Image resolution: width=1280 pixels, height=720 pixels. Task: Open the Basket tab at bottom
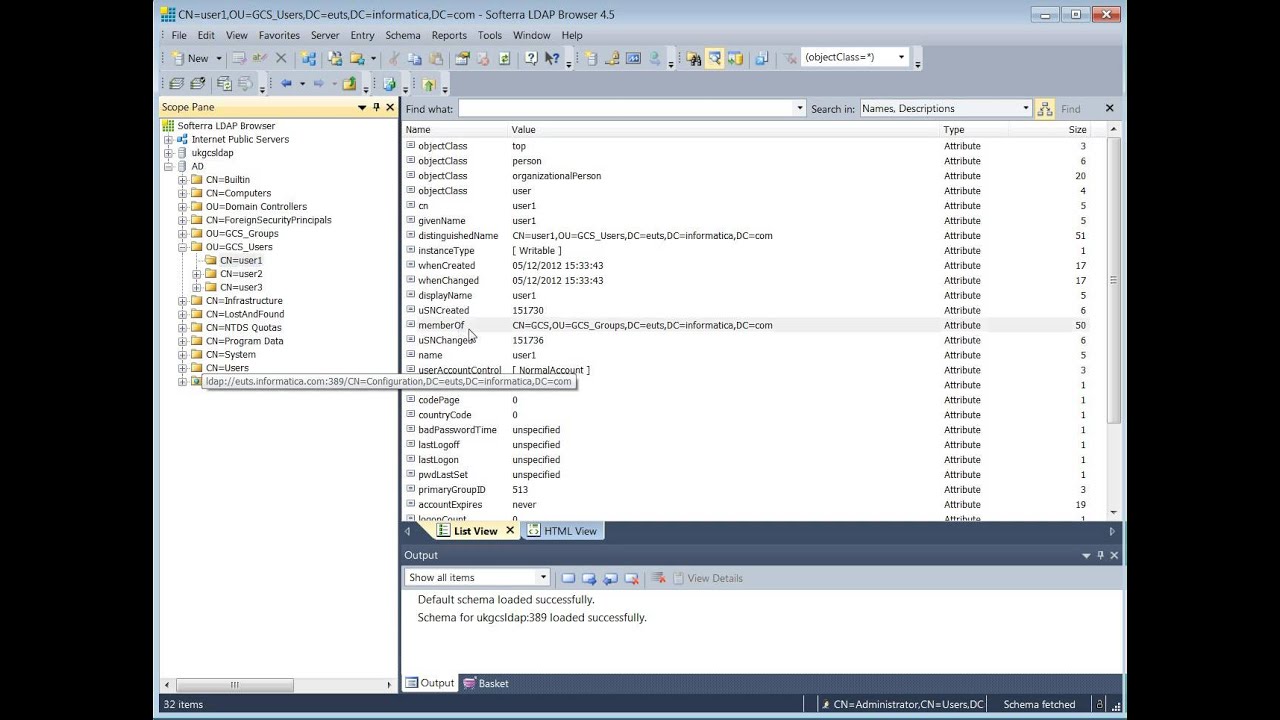pyautogui.click(x=486, y=683)
